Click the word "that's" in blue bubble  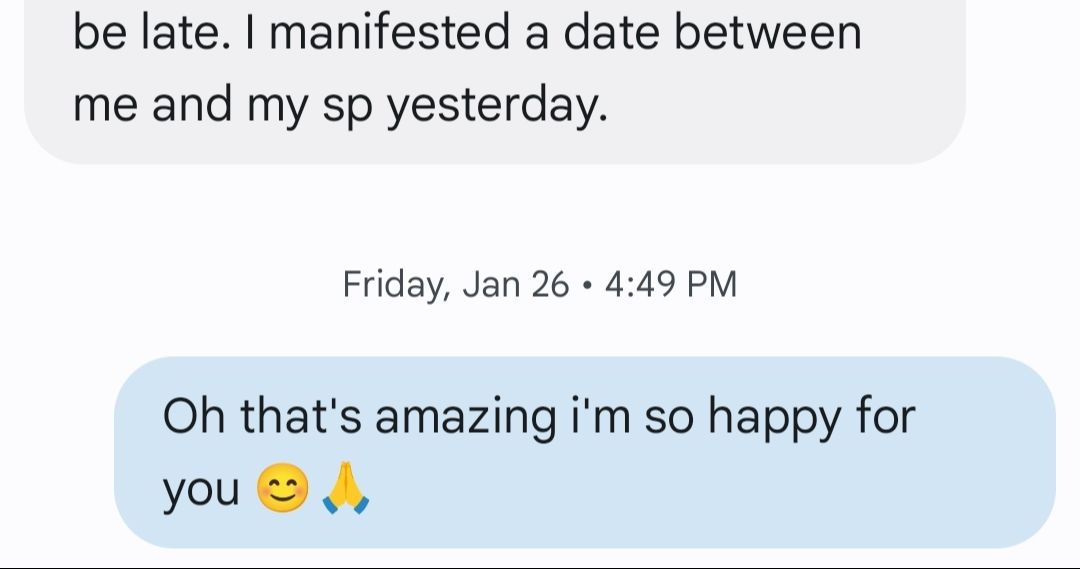(300, 416)
